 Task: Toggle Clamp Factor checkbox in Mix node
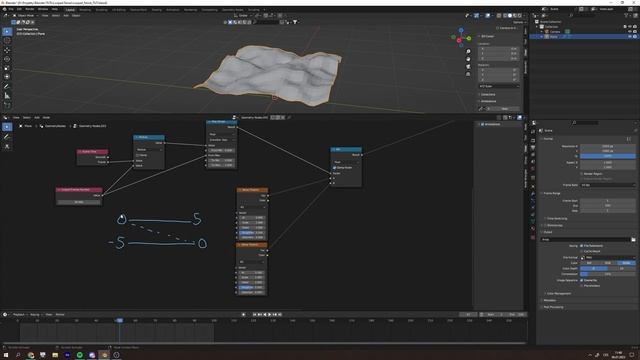[334, 168]
